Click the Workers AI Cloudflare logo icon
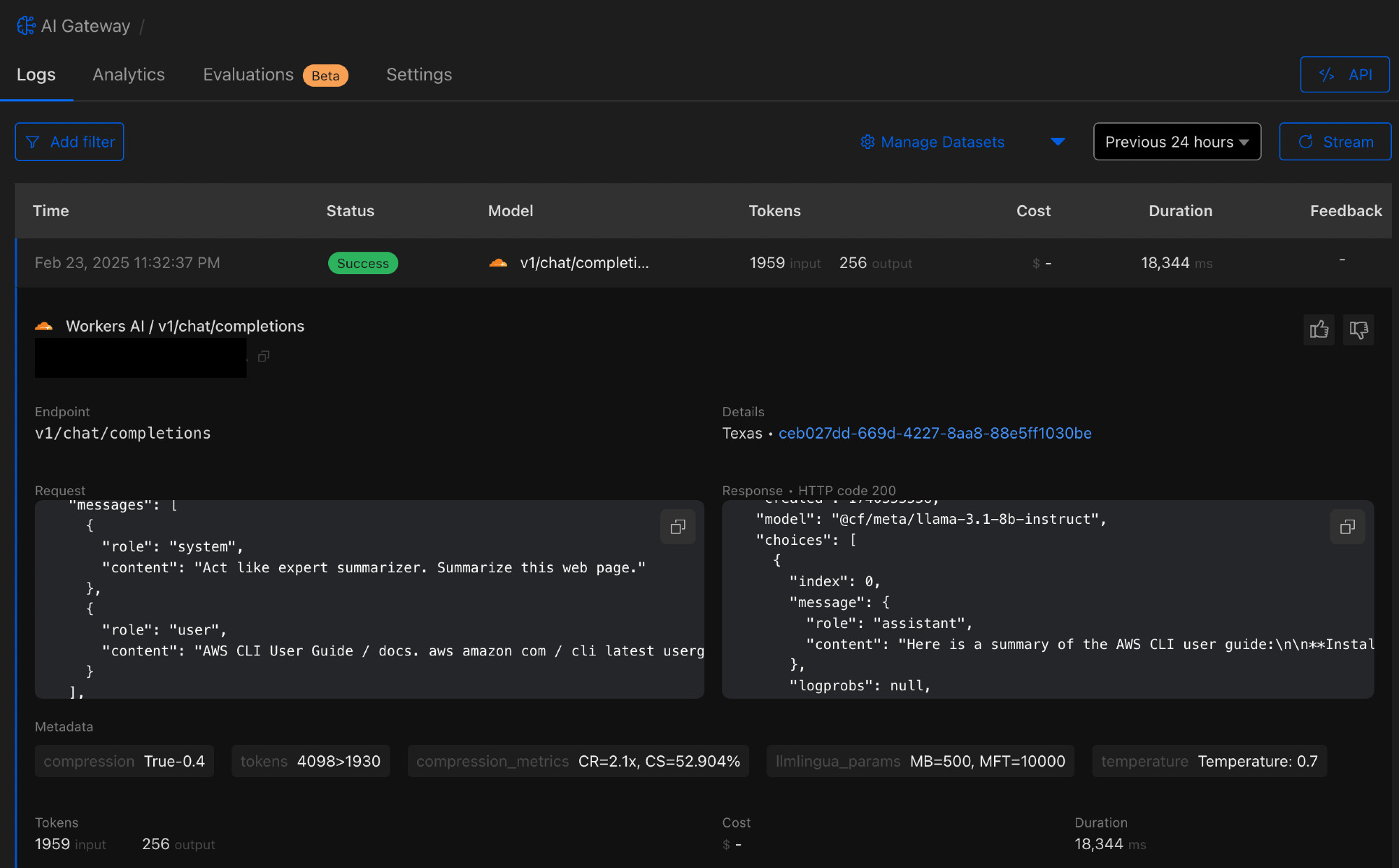The image size is (1399, 868). tap(44, 326)
